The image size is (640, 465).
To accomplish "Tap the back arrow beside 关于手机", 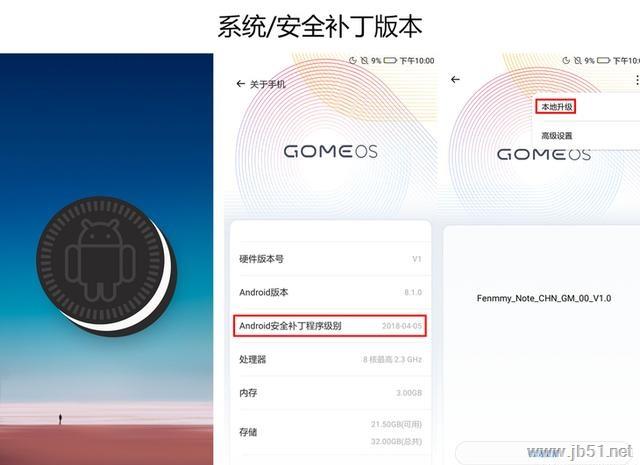I will point(240,84).
